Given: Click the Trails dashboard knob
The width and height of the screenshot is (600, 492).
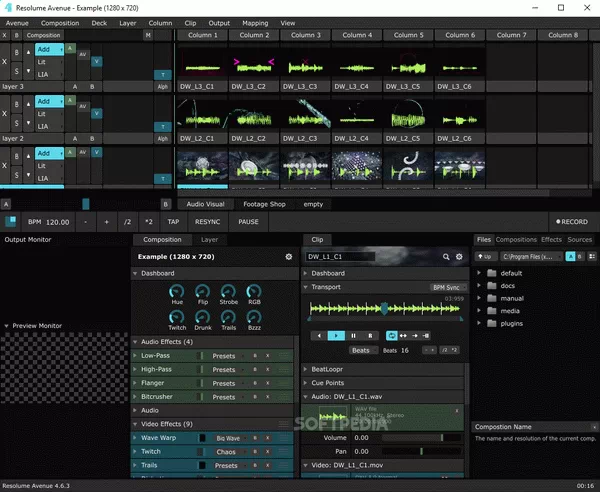Looking at the screenshot, I should (x=228, y=317).
